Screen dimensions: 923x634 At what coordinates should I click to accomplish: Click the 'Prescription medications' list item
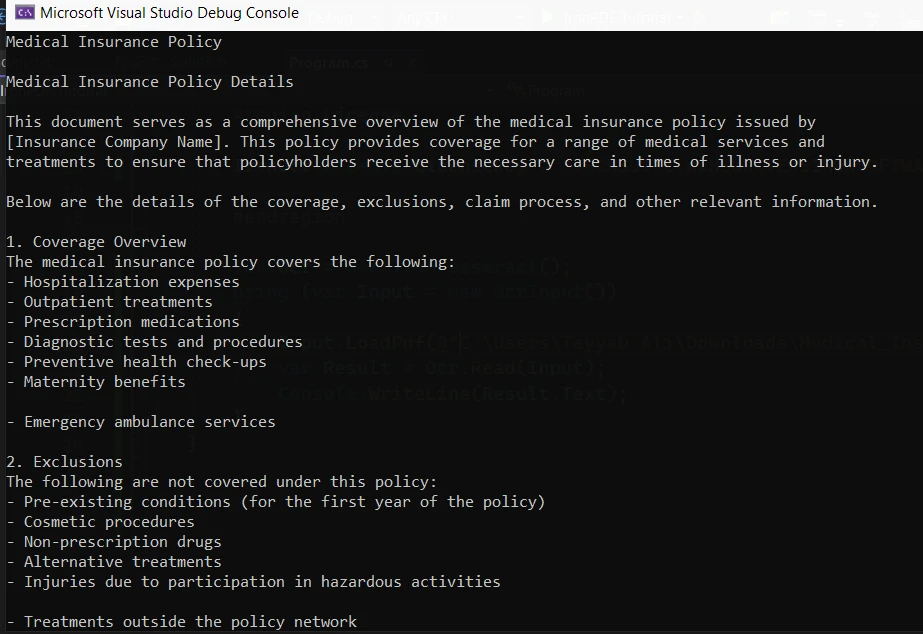(131, 322)
